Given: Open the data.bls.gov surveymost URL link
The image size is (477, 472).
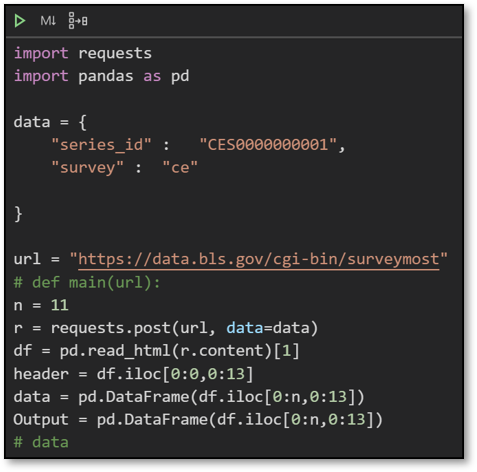Looking at the screenshot, I should click(259, 260).
